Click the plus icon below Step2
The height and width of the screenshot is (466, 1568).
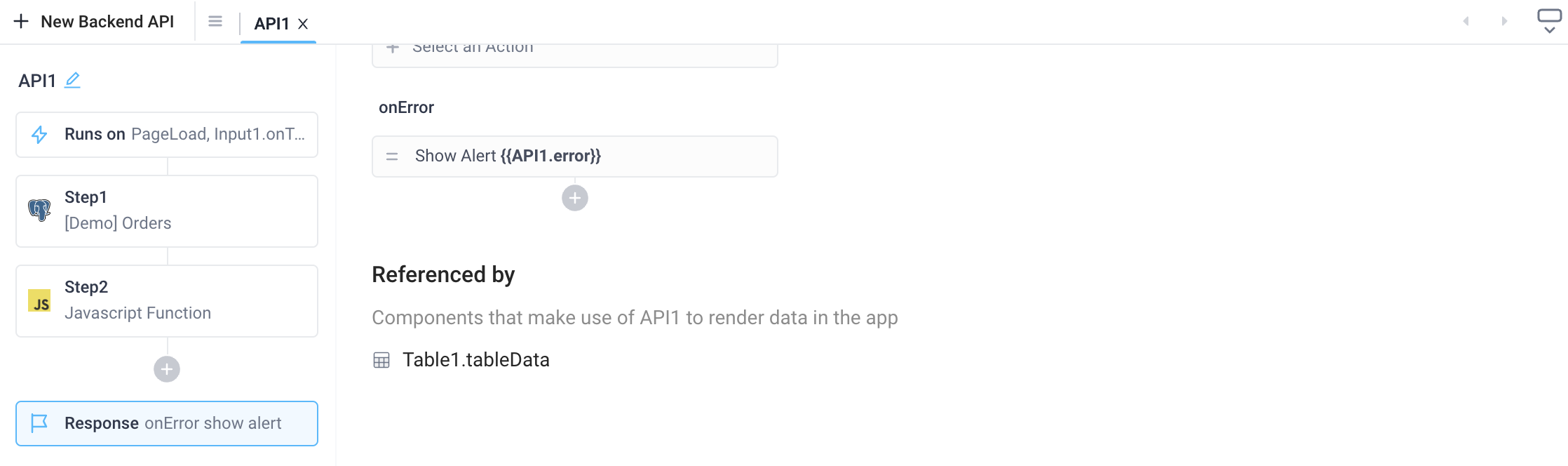pyautogui.click(x=167, y=368)
